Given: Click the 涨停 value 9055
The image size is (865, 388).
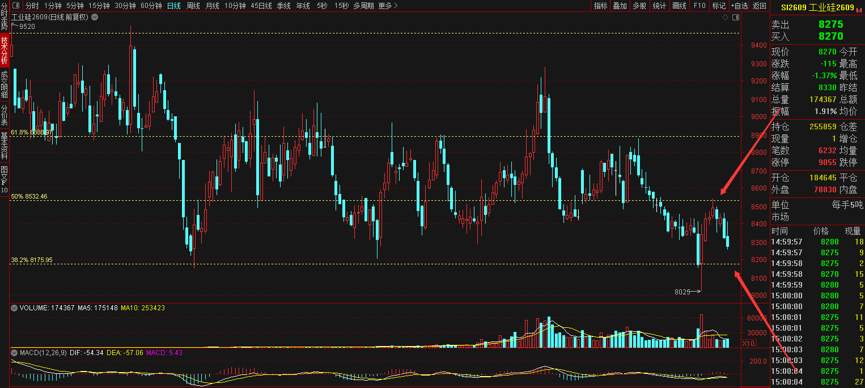Looking at the screenshot, I should [x=827, y=162].
